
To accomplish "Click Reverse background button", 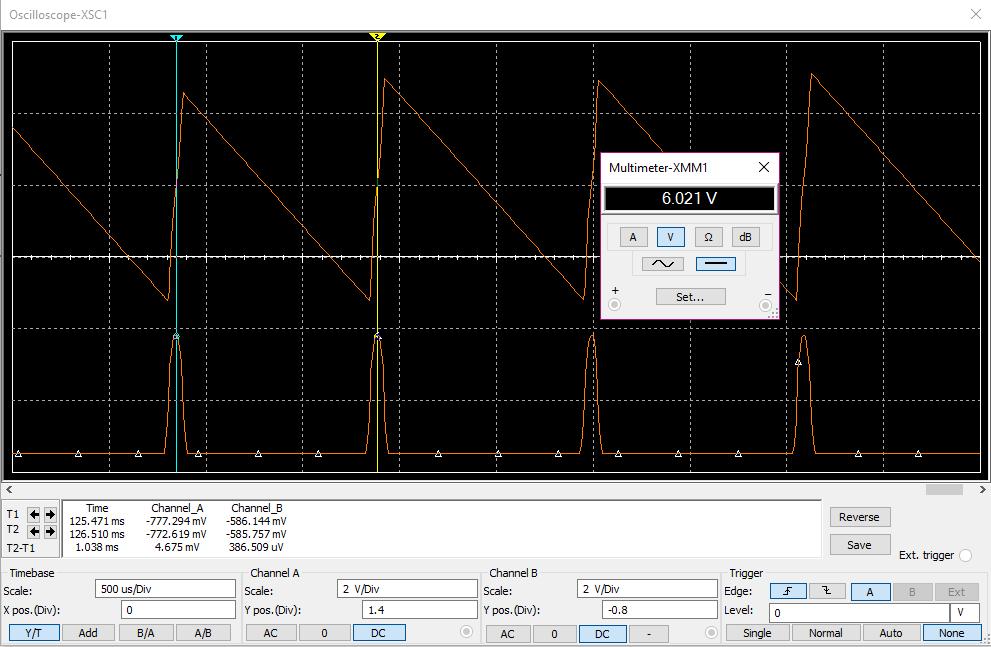I will pos(860,517).
